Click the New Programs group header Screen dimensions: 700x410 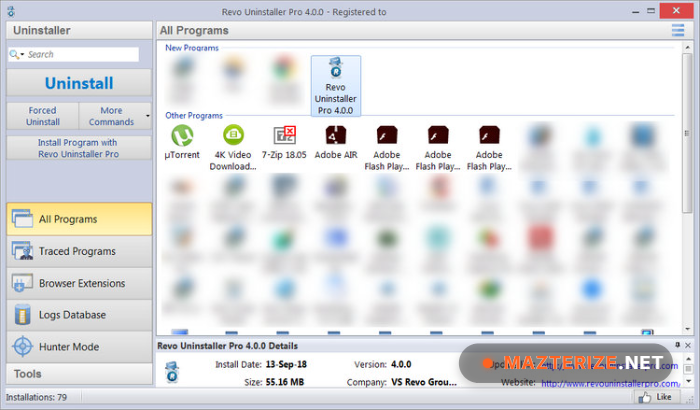click(x=192, y=48)
